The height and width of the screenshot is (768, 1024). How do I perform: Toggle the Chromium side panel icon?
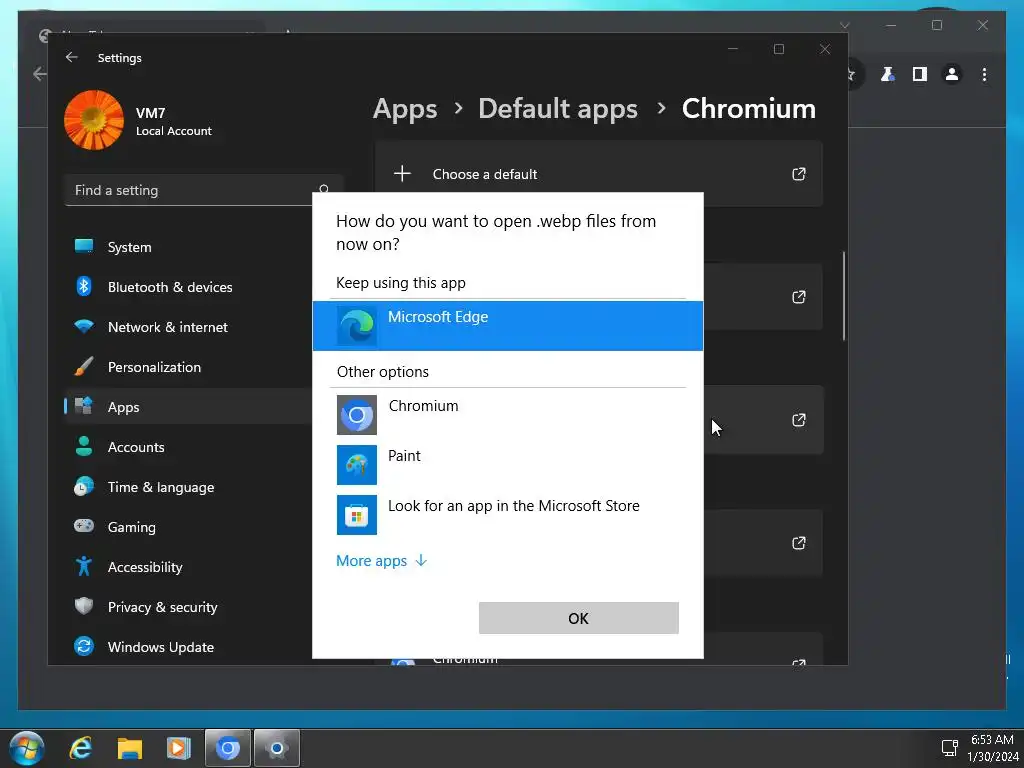pos(920,74)
